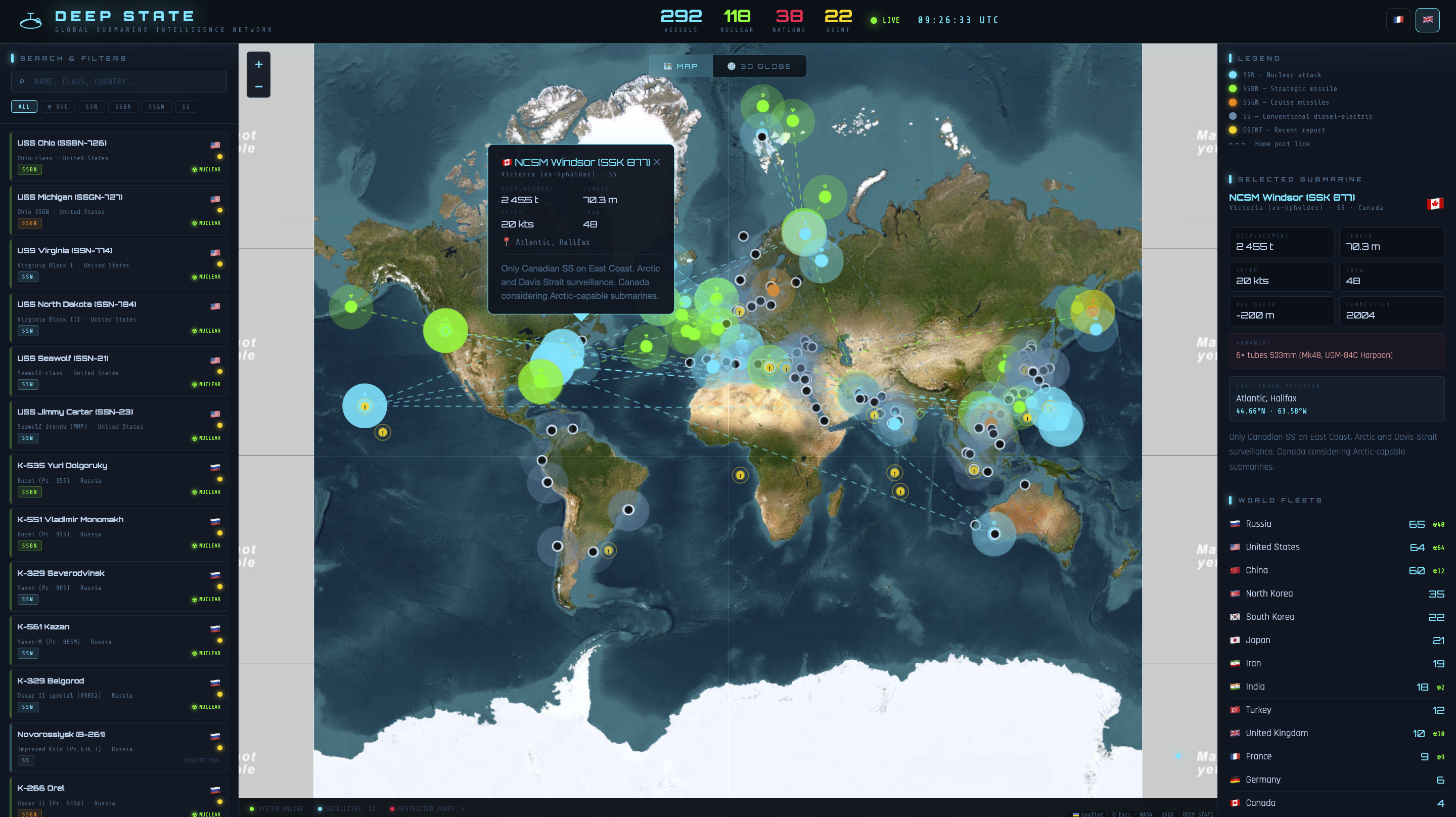Switch to the Map view tab
Image resolution: width=1456 pixels, height=817 pixels.
[x=680, y=66]
